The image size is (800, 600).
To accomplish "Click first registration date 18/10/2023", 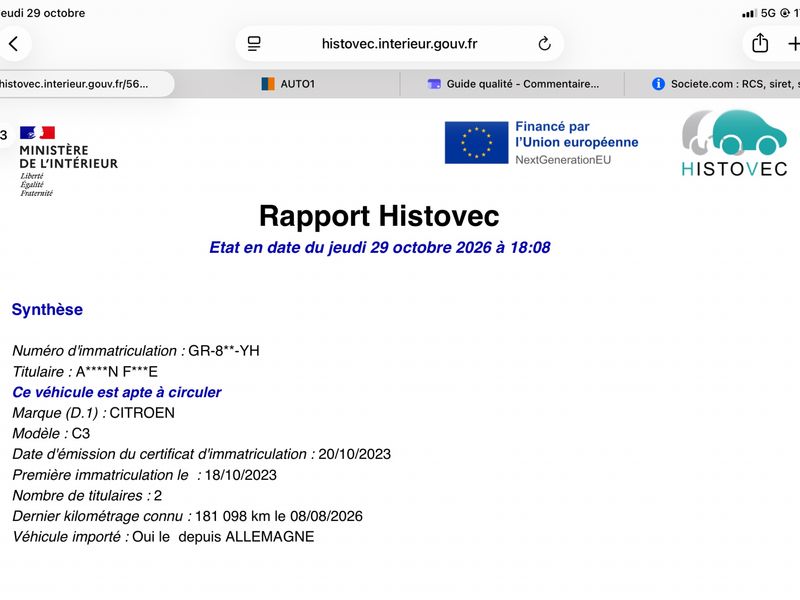I will click(x=241, y=475).
